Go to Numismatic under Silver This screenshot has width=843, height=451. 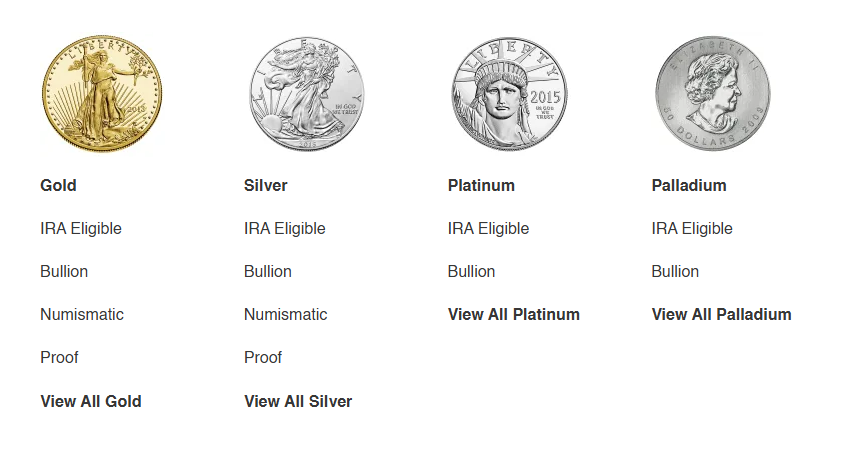pos(285,314)
